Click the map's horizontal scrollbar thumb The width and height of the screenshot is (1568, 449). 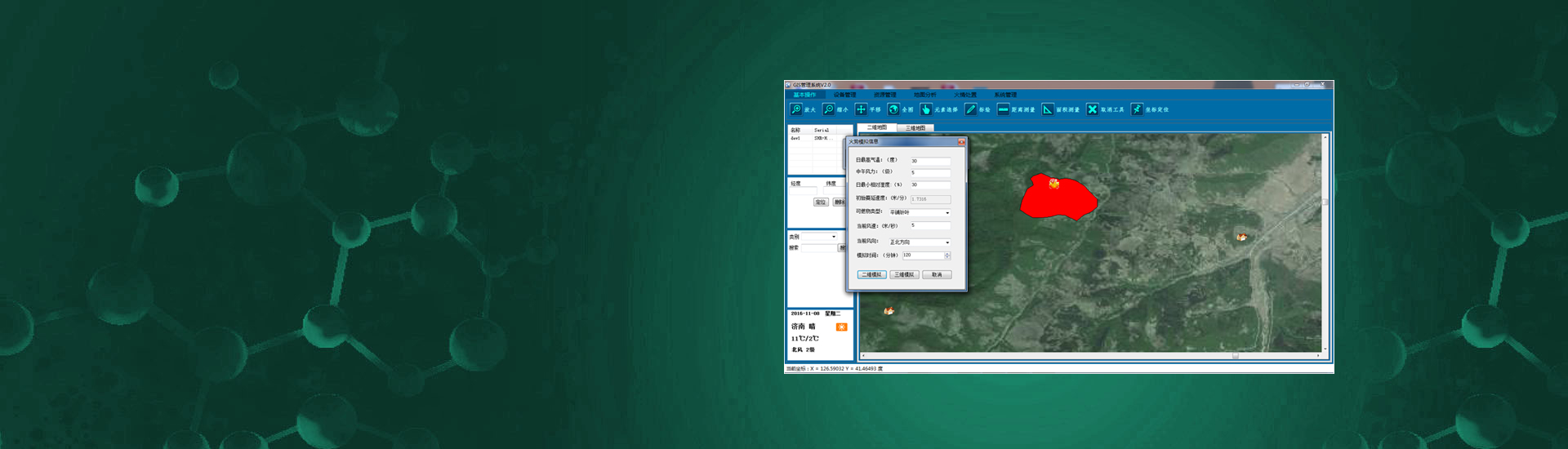pyautogui.click(x=1235, y=356)
